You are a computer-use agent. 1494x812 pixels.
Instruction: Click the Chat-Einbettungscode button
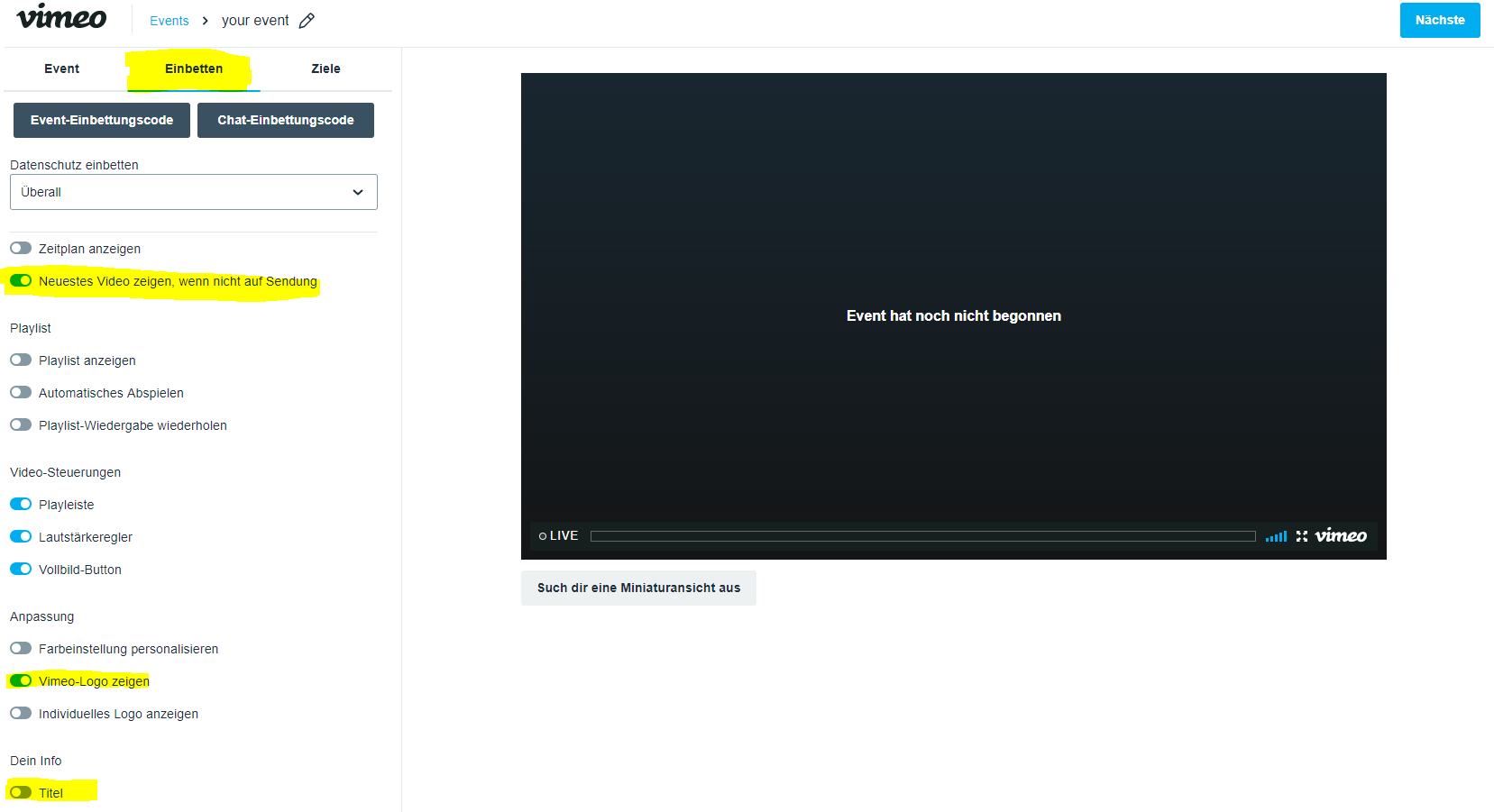(x=286, y=120)
